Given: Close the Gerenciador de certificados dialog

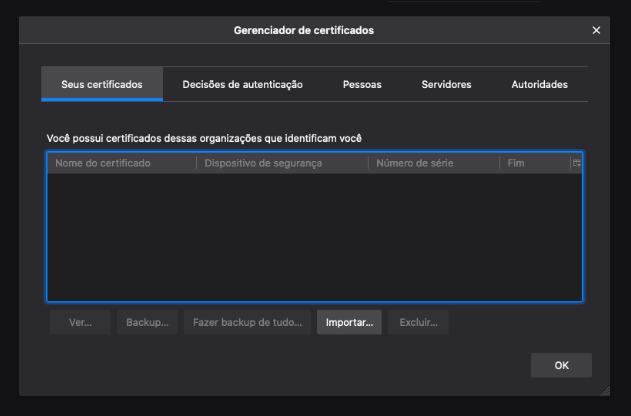Looking at the screenshot, I should click(597, 31).
